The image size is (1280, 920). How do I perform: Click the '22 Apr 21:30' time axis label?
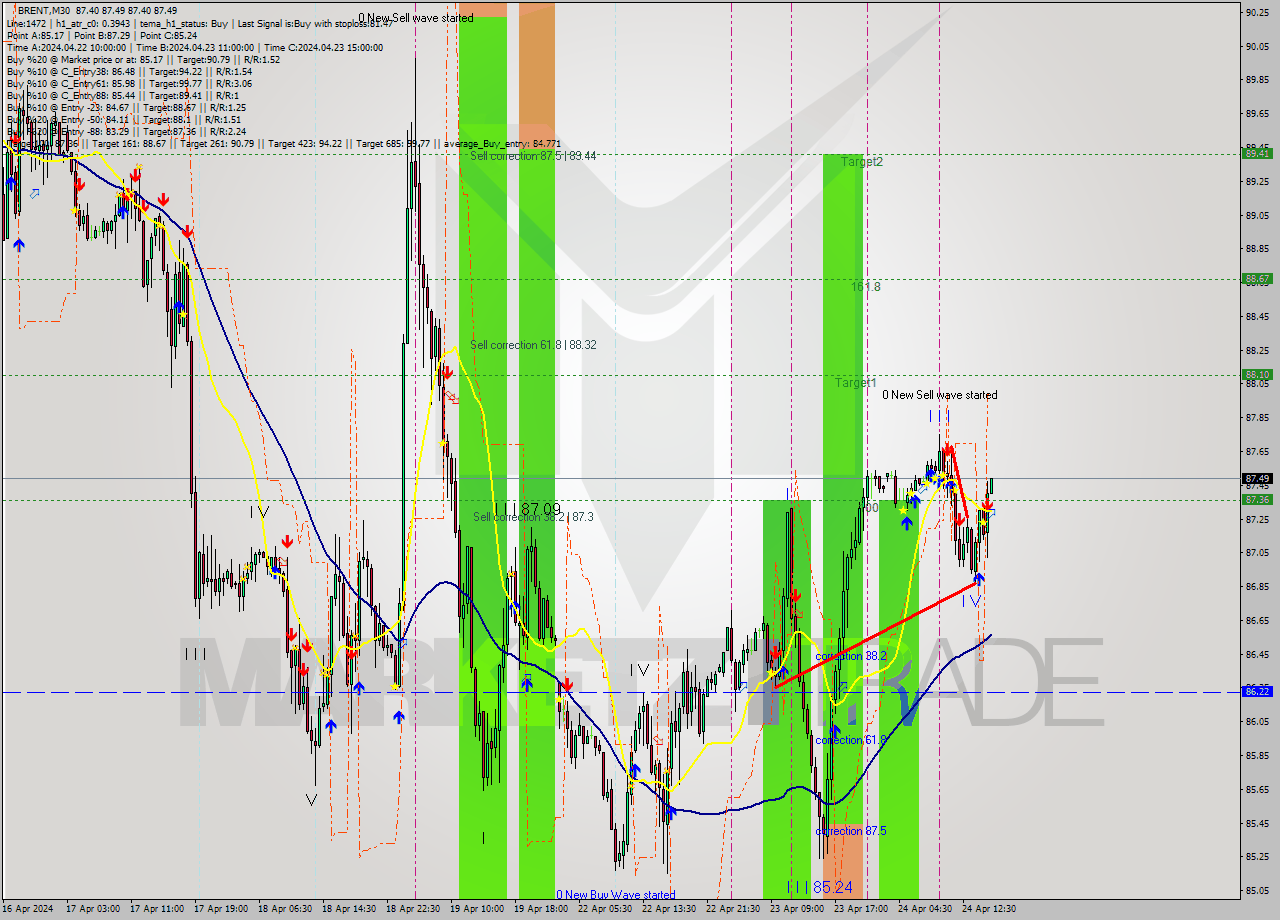coord(733,909)
